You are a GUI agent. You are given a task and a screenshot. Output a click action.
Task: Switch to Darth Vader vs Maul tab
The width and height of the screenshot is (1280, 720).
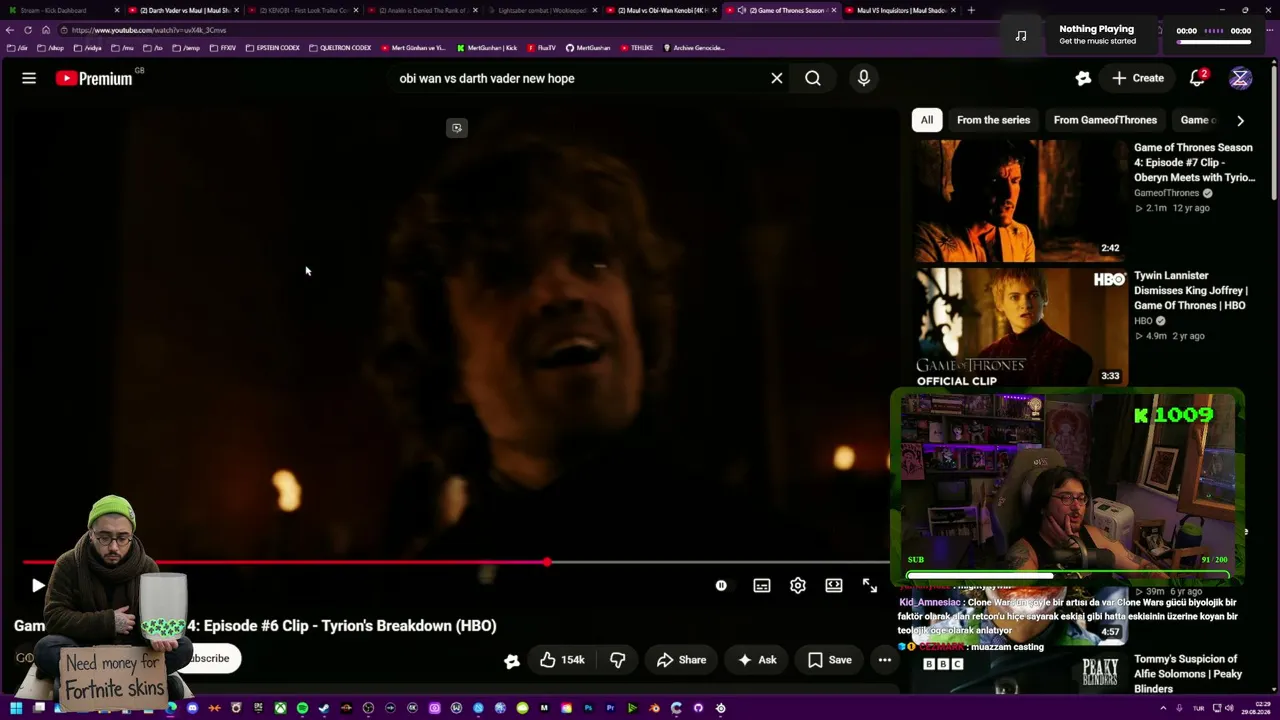tap(184, 10)
